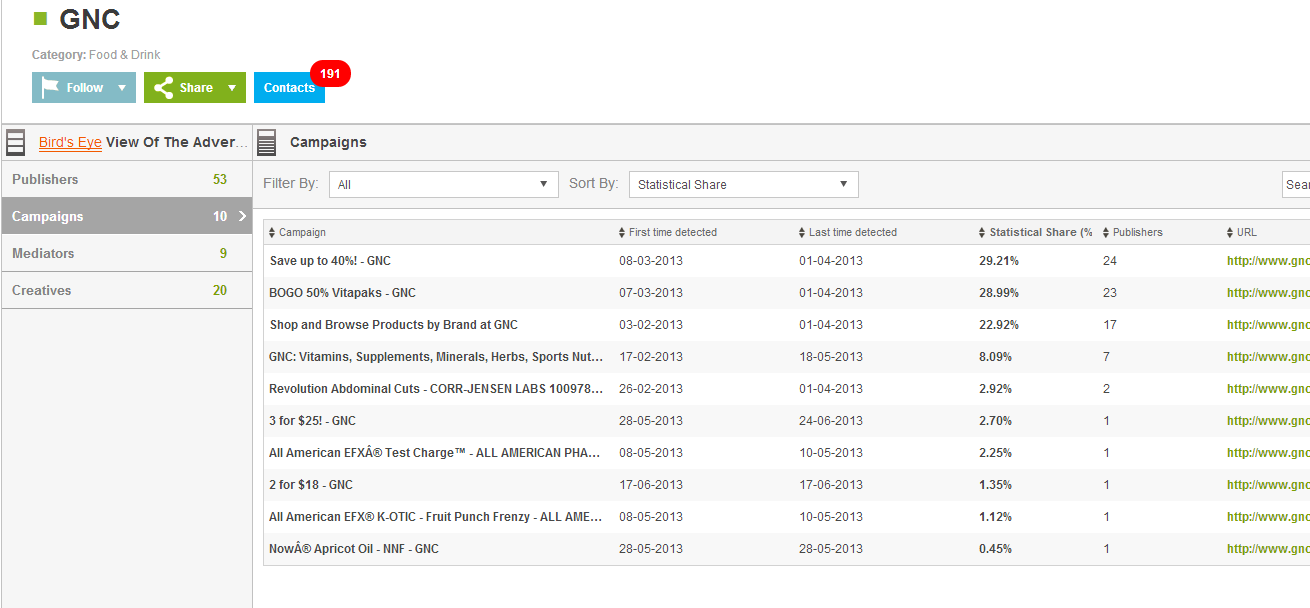Click the Statistical Share column header text
Image resolution: width=1310 pixels, height=608 pixels.
click(1041, 232)
